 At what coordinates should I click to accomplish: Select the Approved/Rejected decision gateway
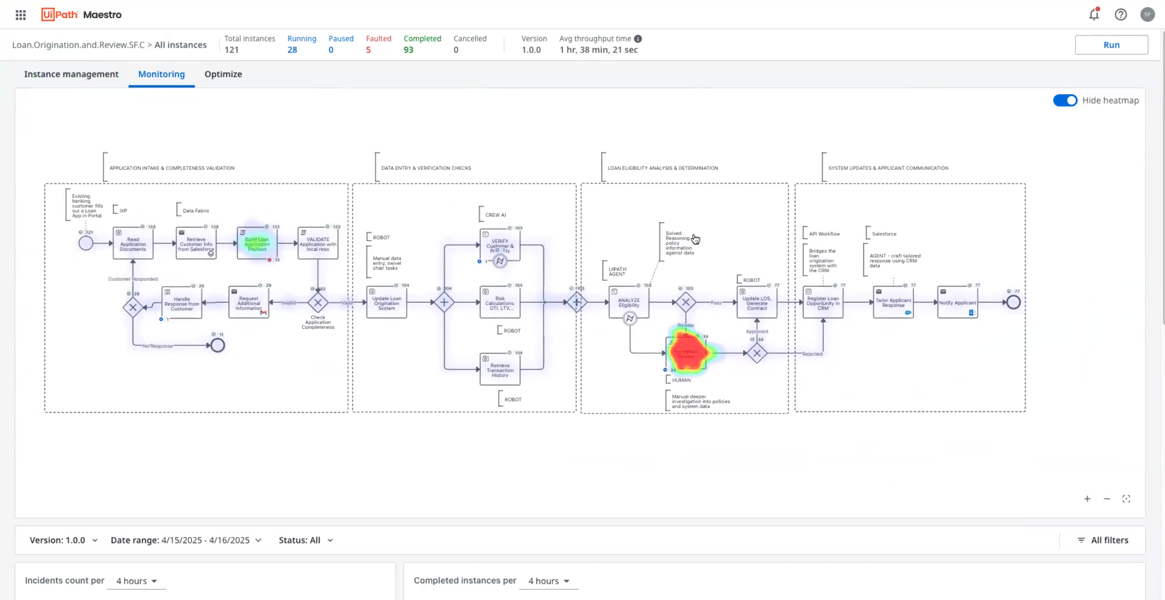pyautogui.click(x=756, y=353)
